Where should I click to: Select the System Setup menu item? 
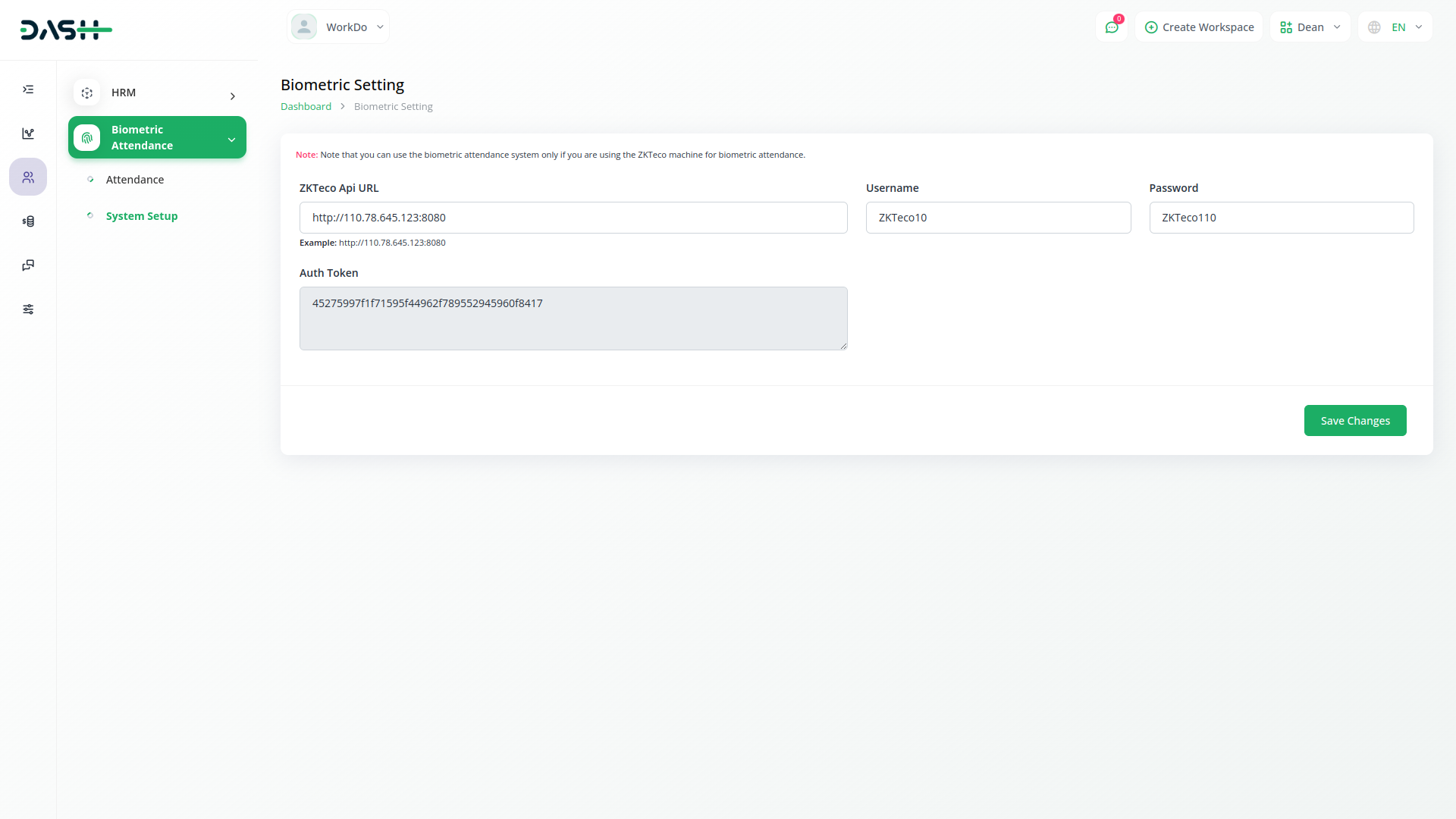coord(142,216)
